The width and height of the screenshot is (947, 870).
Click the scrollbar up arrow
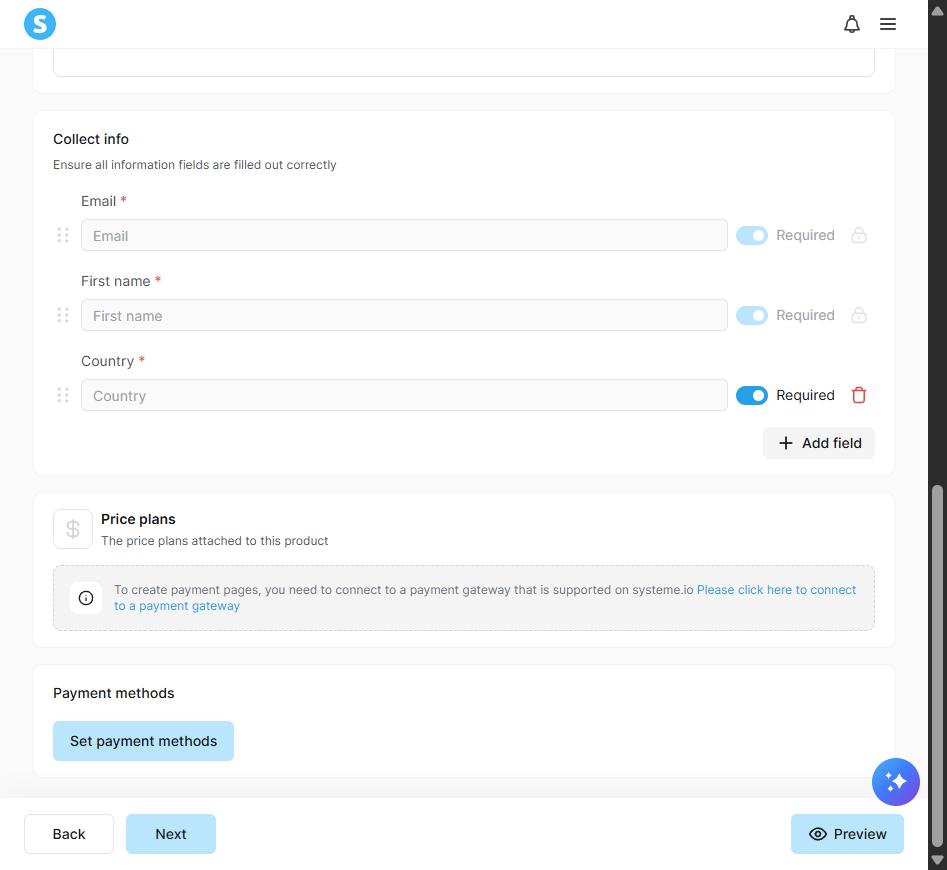937,10
